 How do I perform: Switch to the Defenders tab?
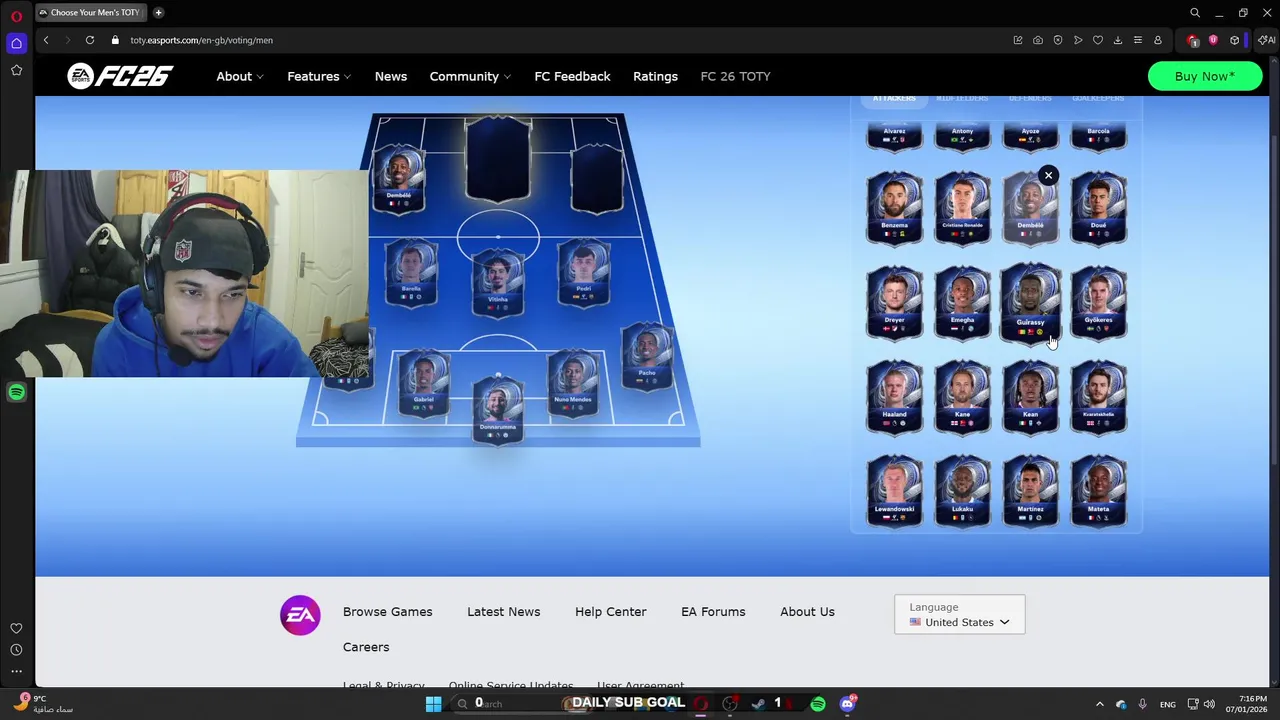[1030, 99]
